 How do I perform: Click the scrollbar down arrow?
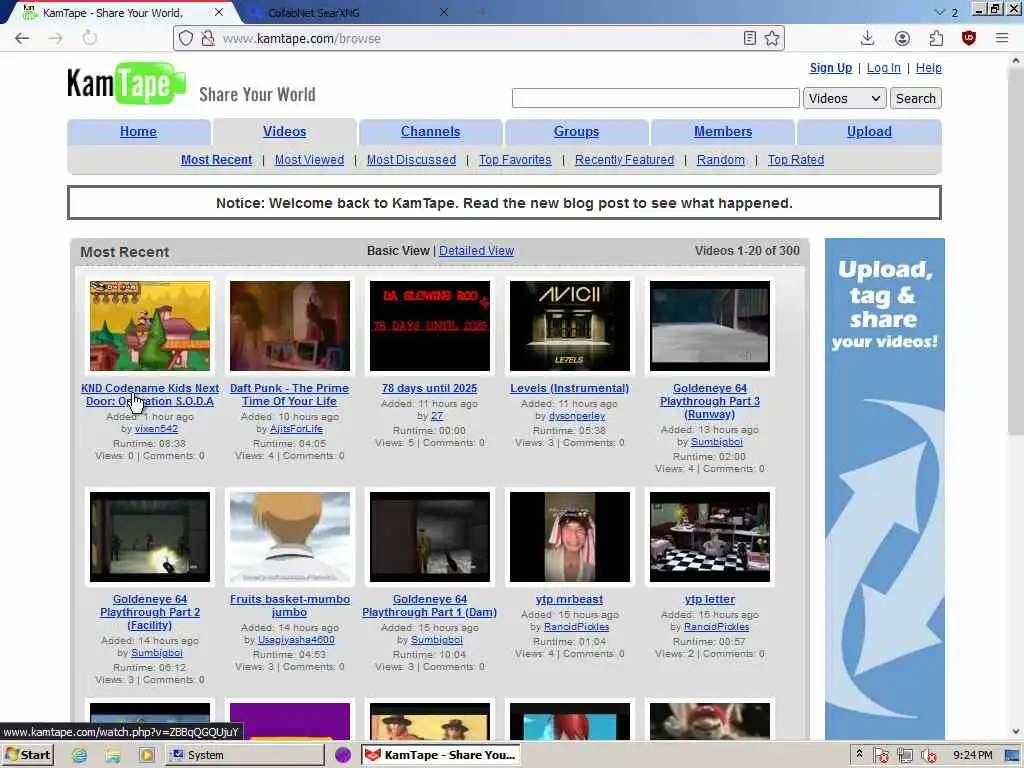1015,731
